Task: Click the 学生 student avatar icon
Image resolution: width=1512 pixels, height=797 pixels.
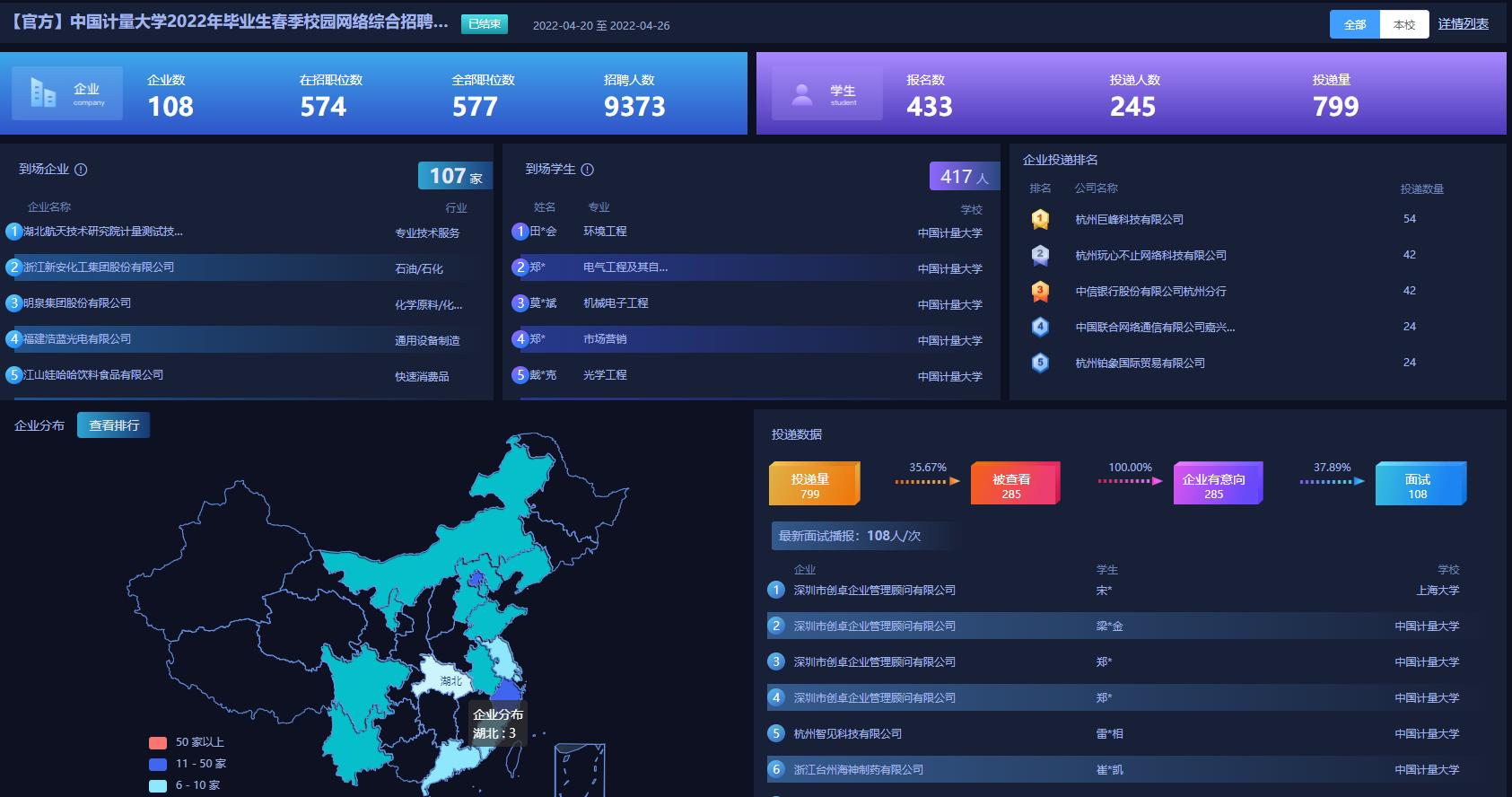Action: point(803,94)
